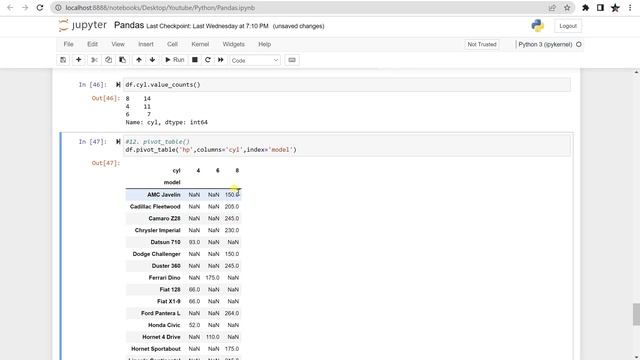Reload the page in browser
Image resolution: width=640 pixels, height=360 pixels.
click(40, 8)
